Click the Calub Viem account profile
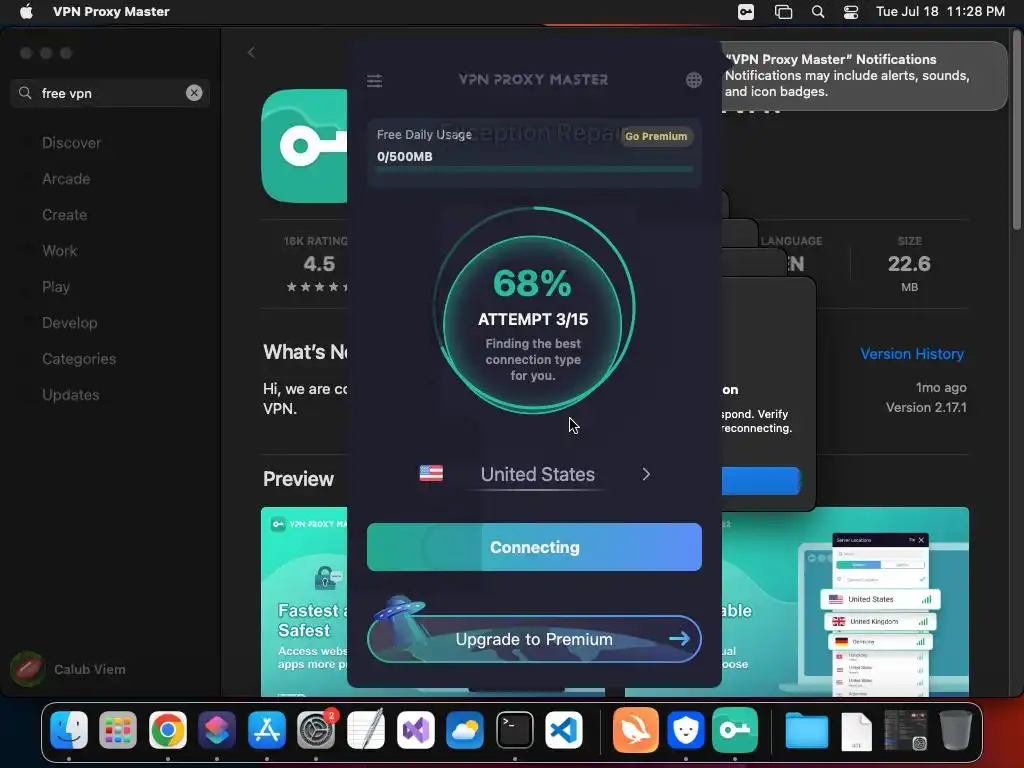 tap(69, 669)
